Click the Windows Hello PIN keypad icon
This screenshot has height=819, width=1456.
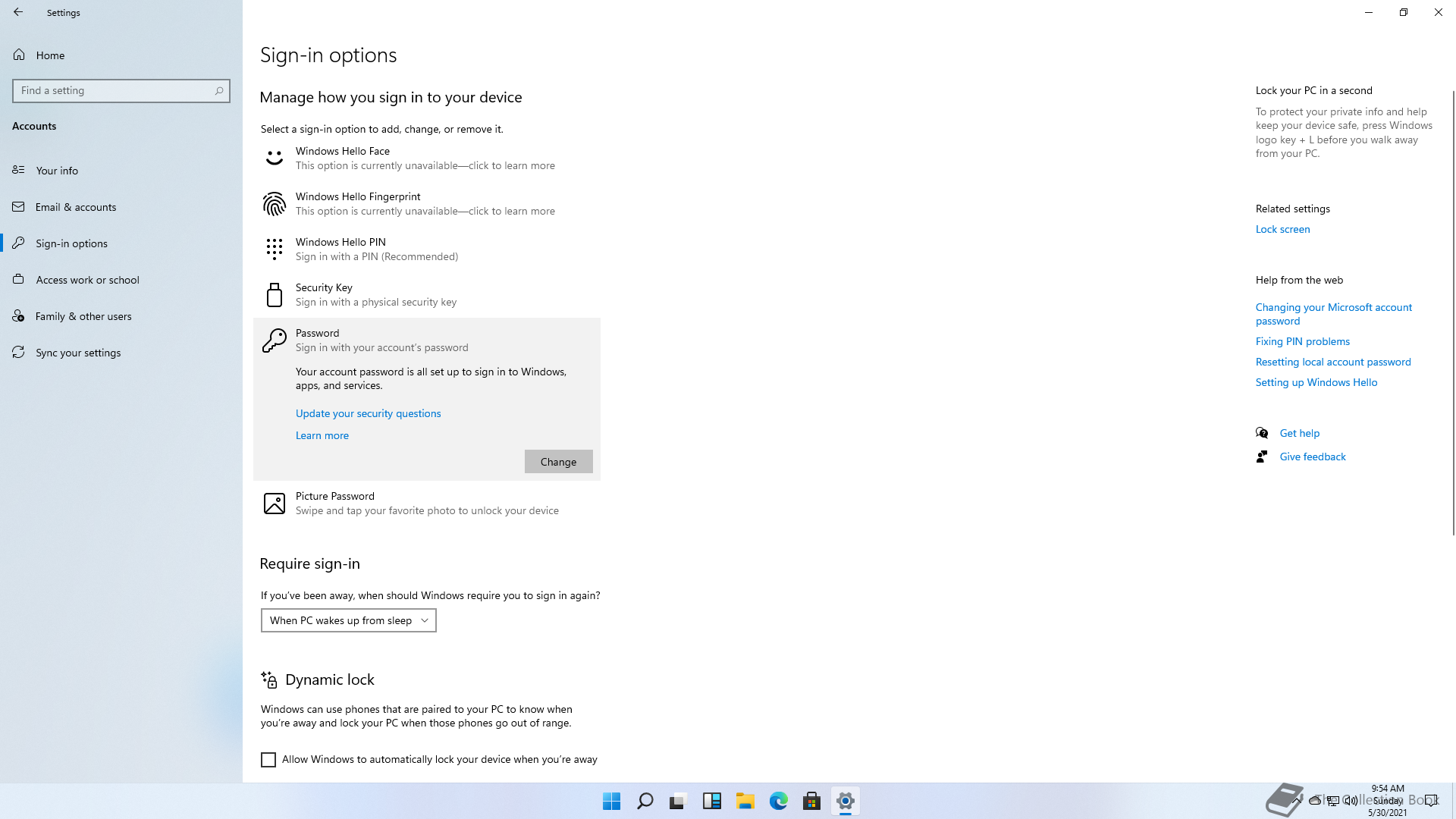274,249
